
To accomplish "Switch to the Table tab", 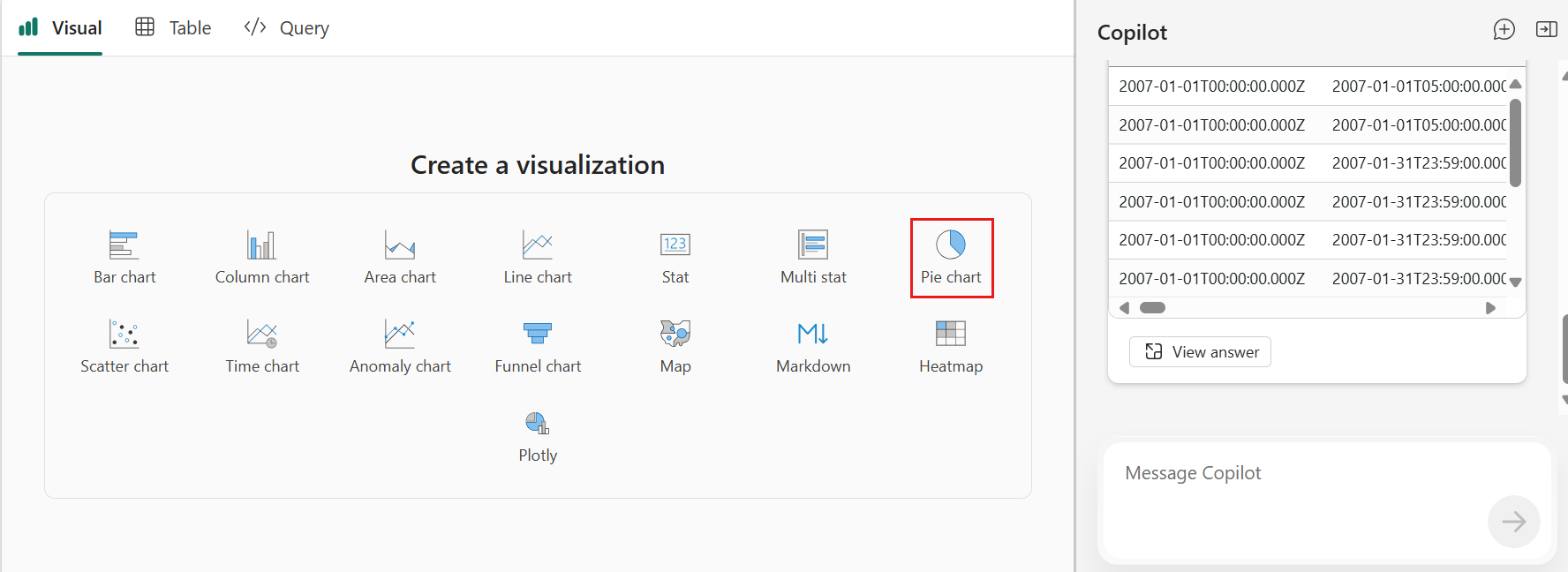I will coord(173,27).
